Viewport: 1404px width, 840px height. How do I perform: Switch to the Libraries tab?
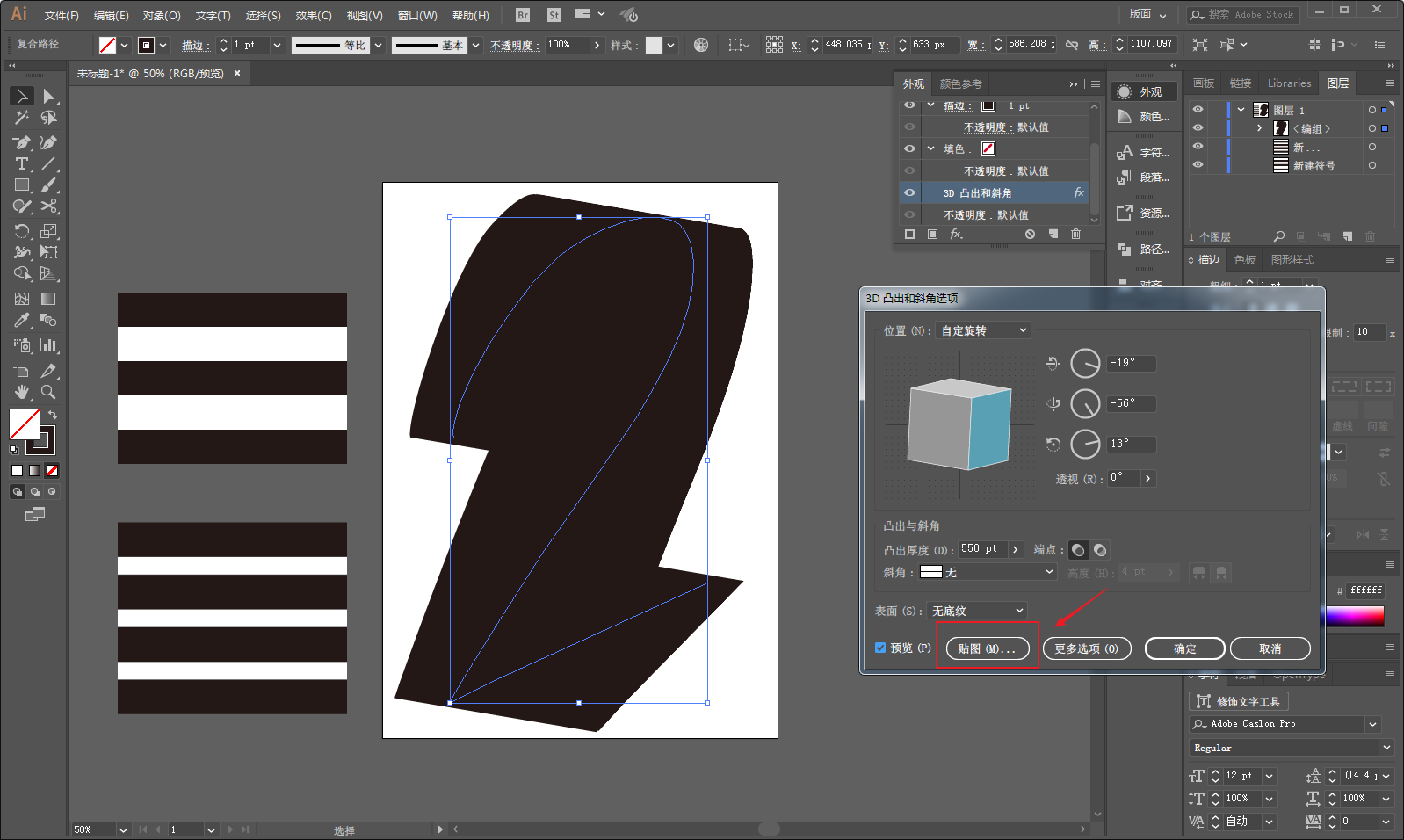(1289, 83)
